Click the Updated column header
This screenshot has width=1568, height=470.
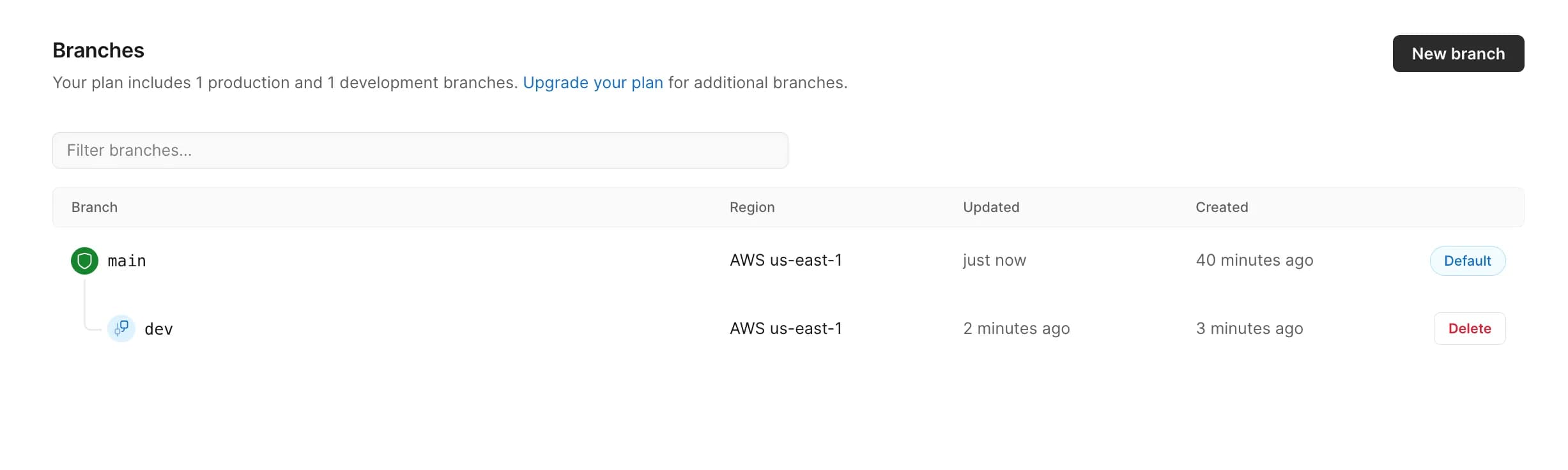(x=991, y=208)
